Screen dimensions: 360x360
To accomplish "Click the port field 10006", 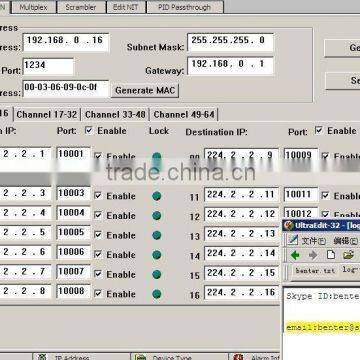I will pyautogui.click(x=73, y=252).
